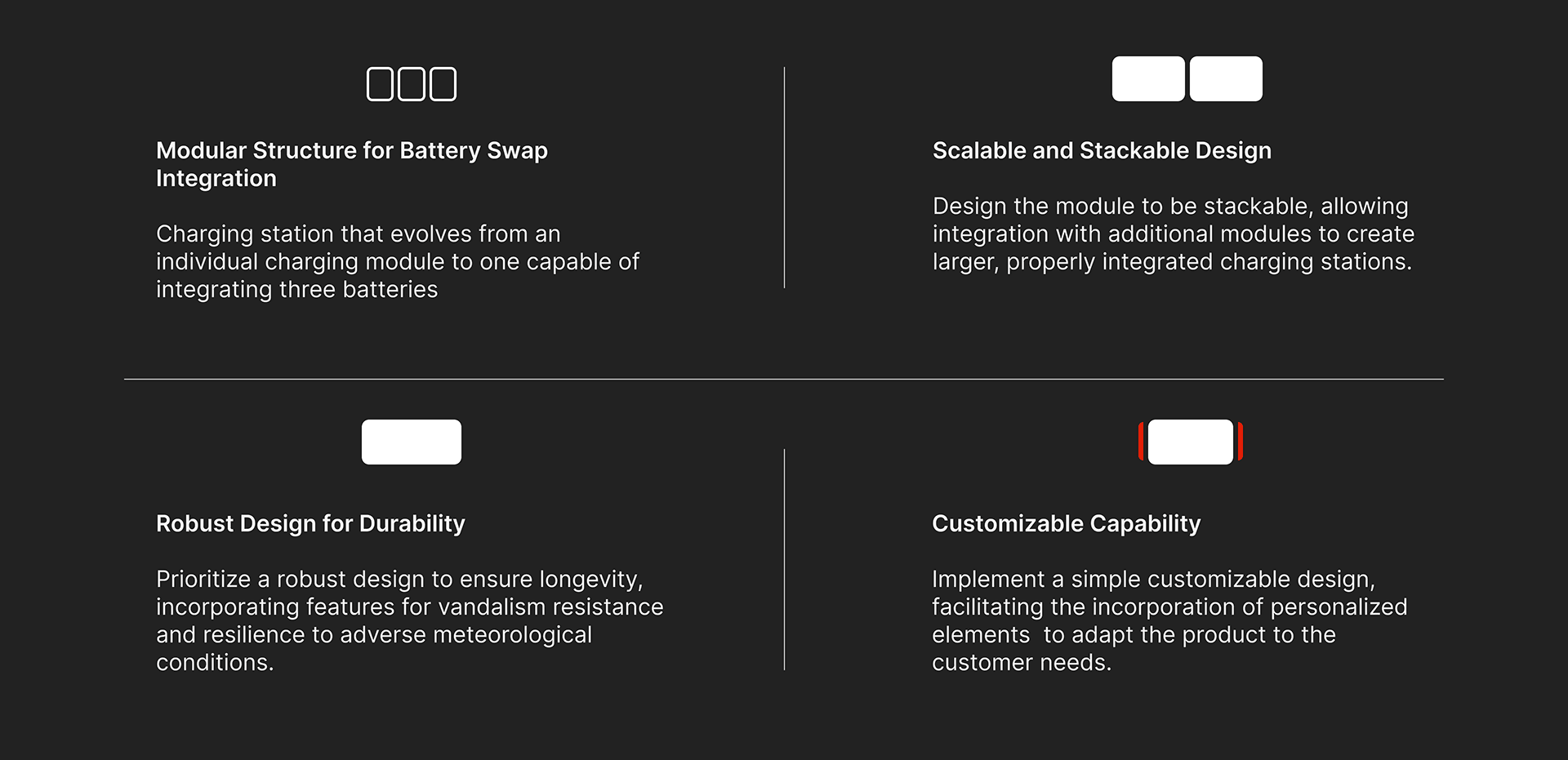Click the right red bracket of the customizable icon
The height and width of the screenshot is (760, 1568).
tap(1240, 442)
